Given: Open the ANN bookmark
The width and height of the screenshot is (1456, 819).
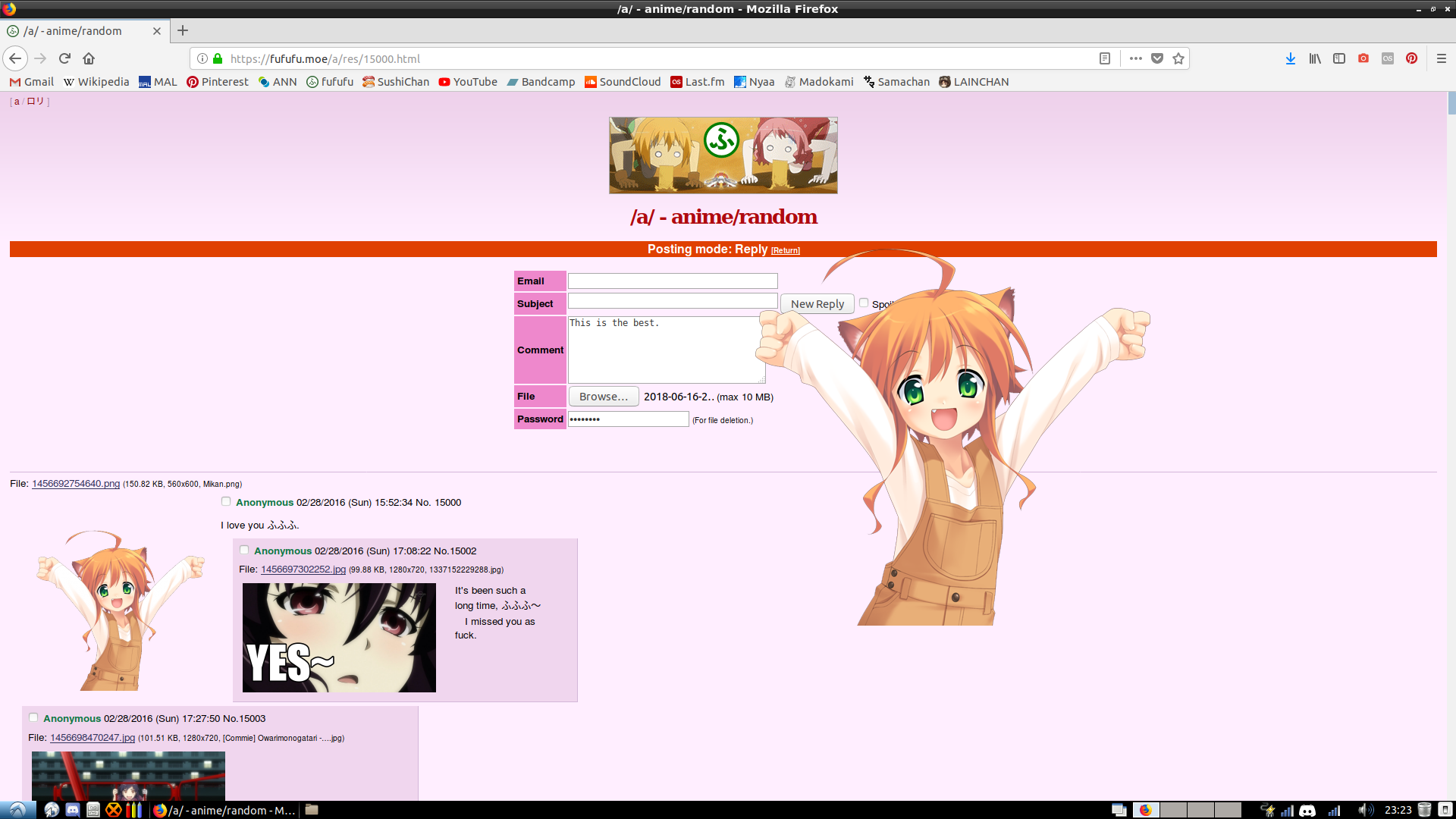Looking at the screenshot, I should 278,82.
